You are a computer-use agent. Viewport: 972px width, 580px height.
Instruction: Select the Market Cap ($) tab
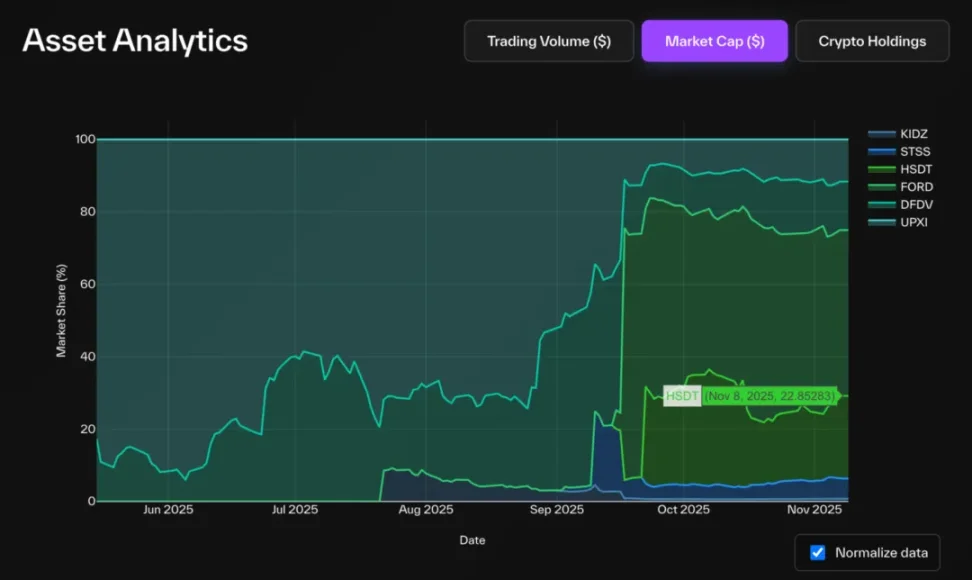pos(714,41)
